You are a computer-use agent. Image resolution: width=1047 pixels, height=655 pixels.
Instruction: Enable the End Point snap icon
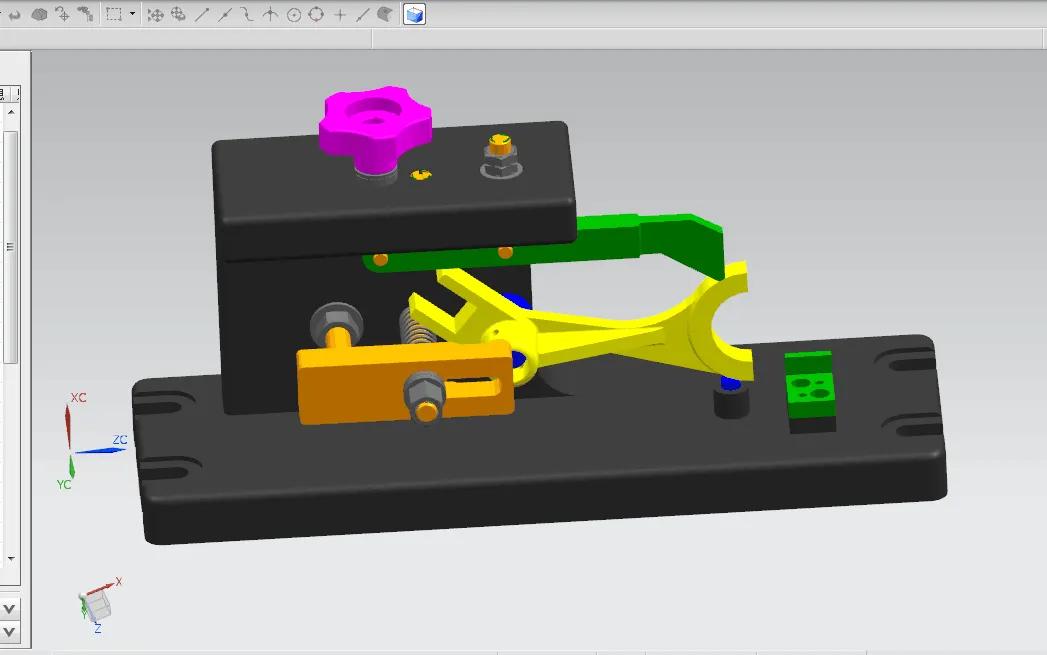pyautogui.click(x=202, y=14)
